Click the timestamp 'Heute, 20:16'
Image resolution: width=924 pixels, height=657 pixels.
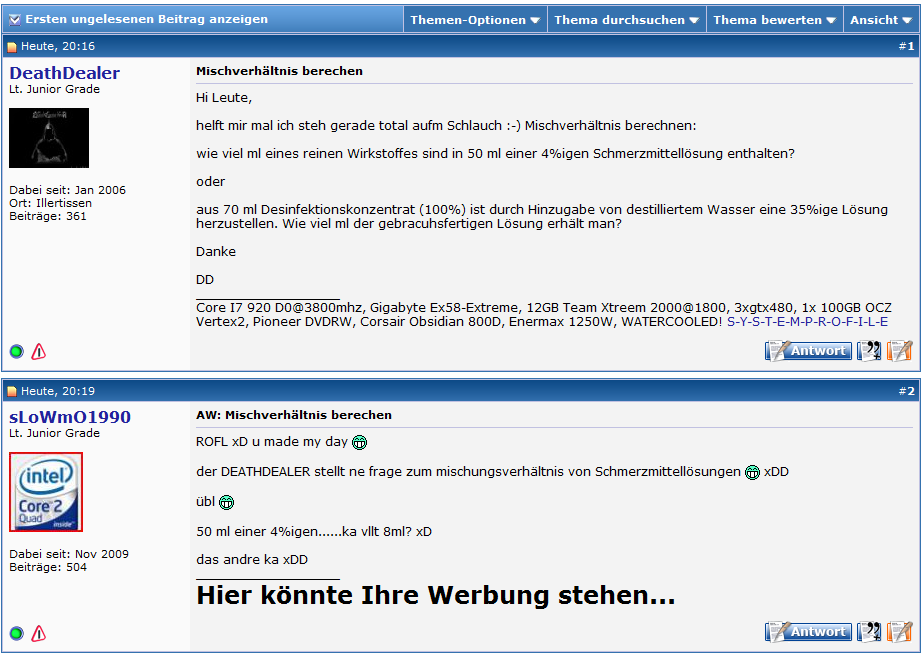(x=58, y=47)
